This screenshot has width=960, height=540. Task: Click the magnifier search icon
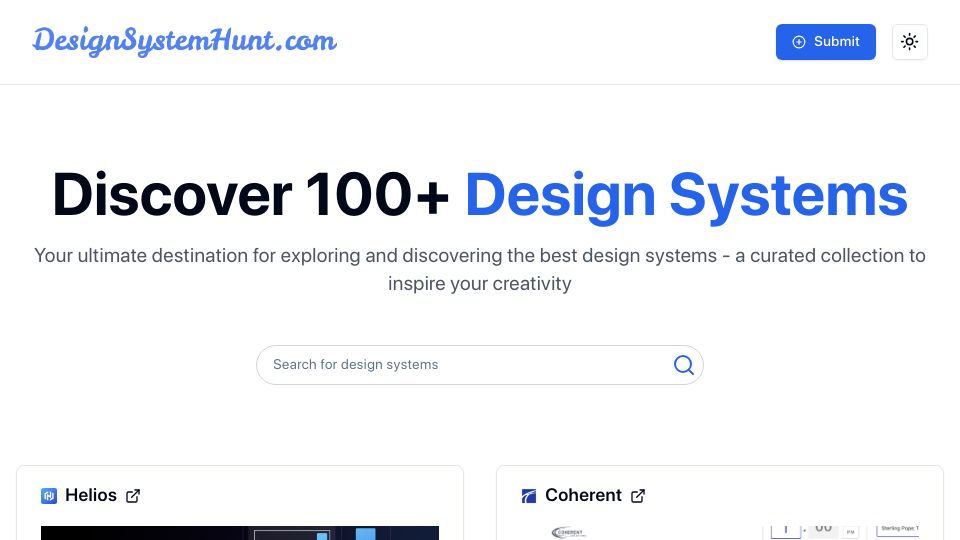click(683, 365)
